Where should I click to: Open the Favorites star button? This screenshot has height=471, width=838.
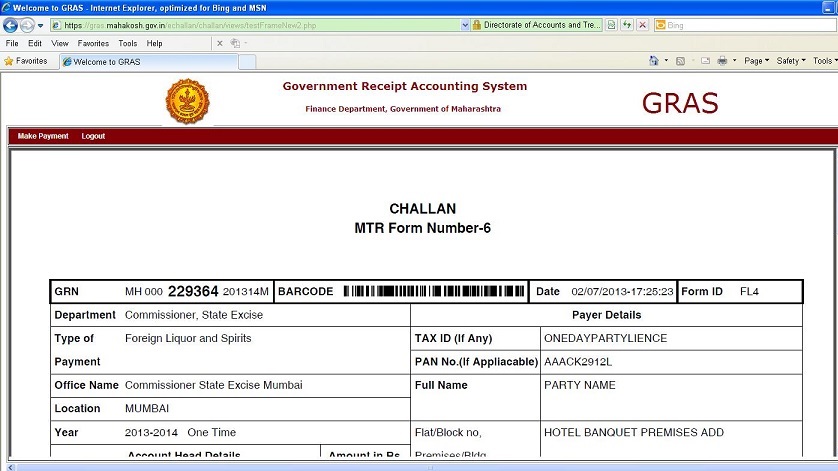click(x=26, y=61)
